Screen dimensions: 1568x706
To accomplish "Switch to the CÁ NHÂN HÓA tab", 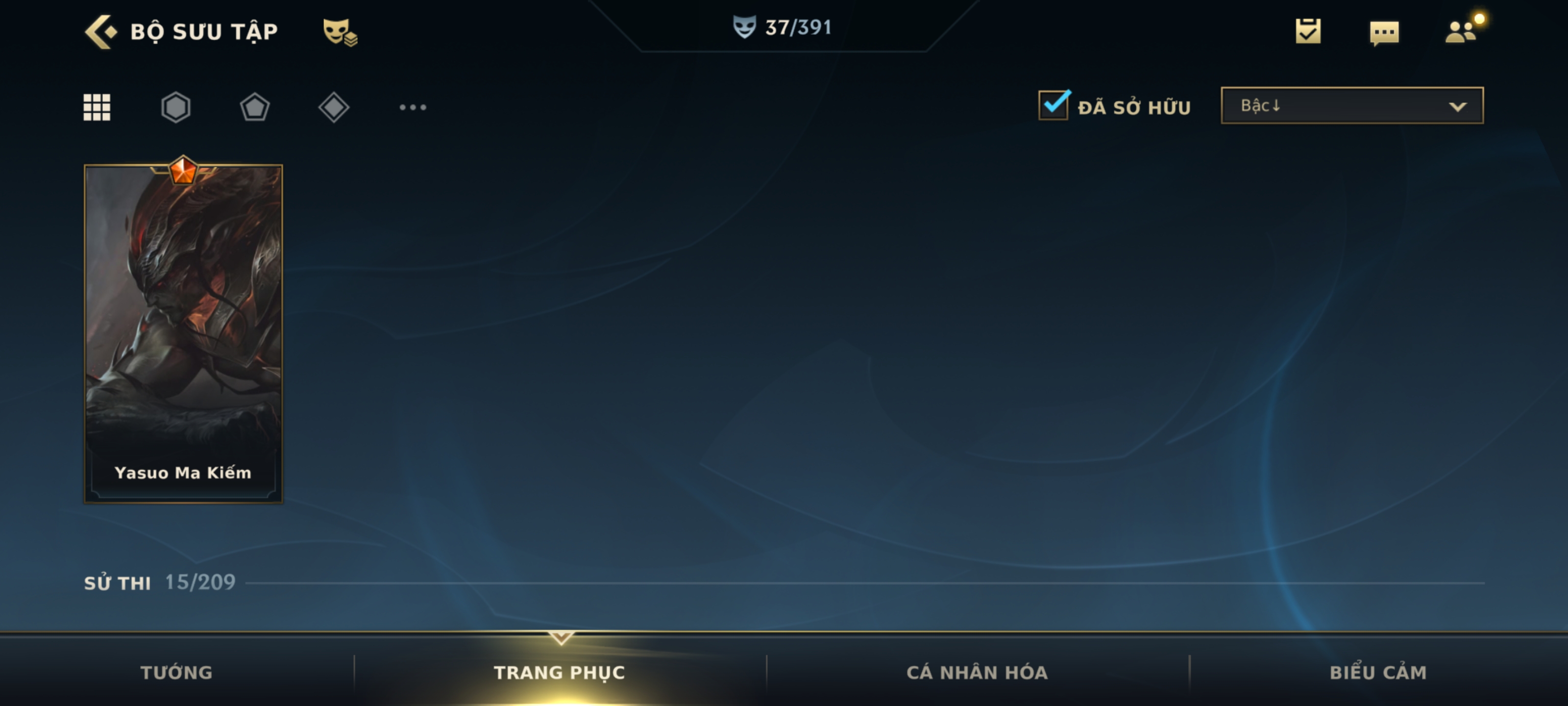I will click(x=977, y=672).
